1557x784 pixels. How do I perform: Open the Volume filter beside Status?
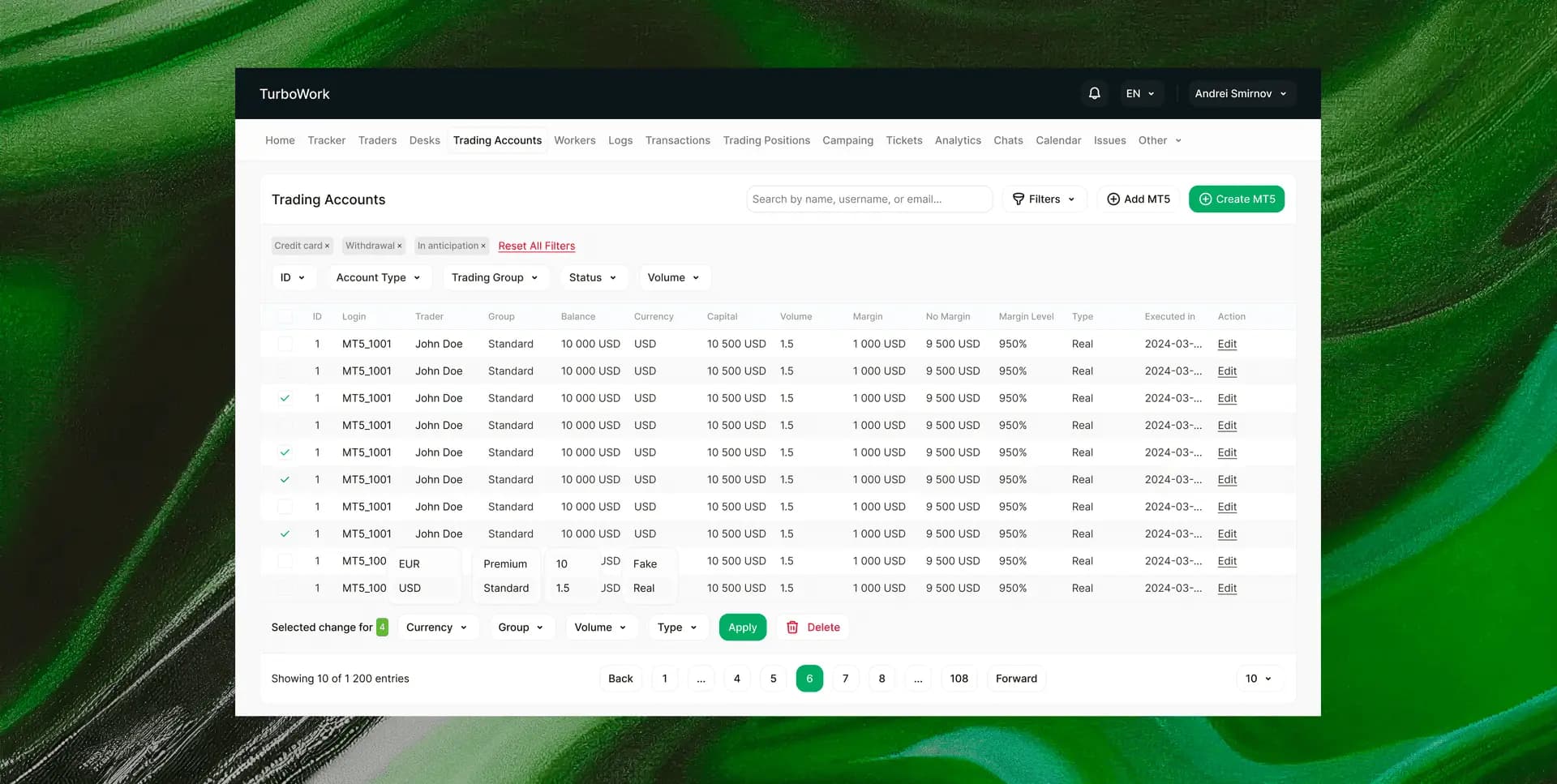point(674,277)
